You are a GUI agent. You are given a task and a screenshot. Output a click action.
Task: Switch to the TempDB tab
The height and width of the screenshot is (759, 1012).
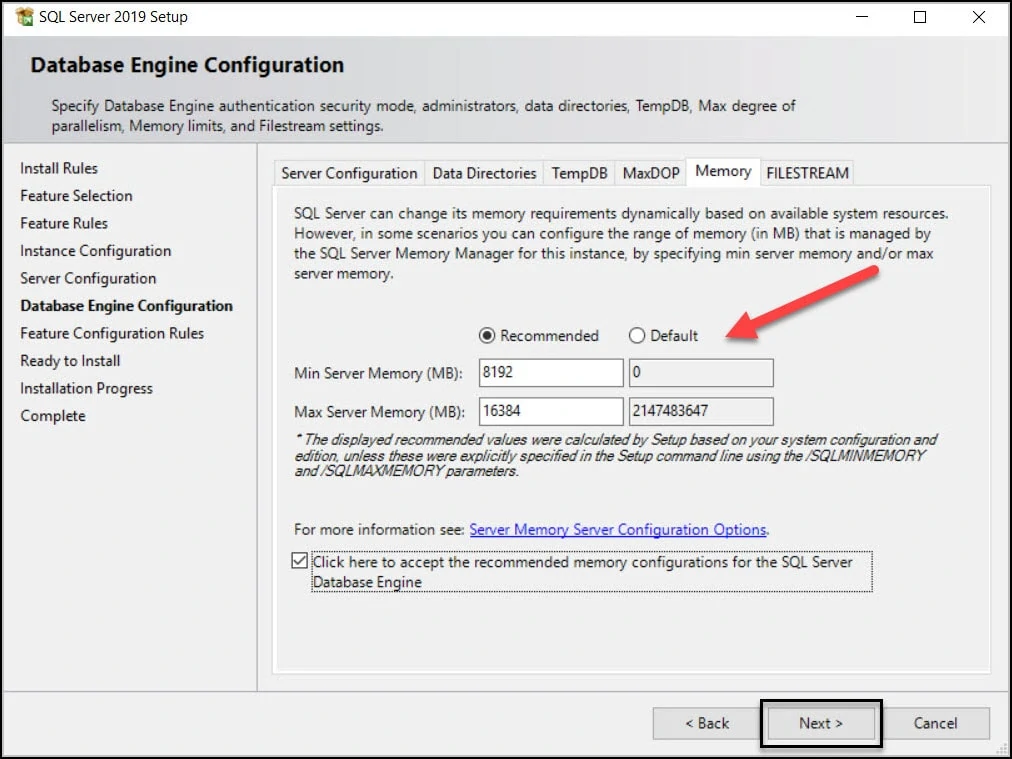tap(579, 174)
